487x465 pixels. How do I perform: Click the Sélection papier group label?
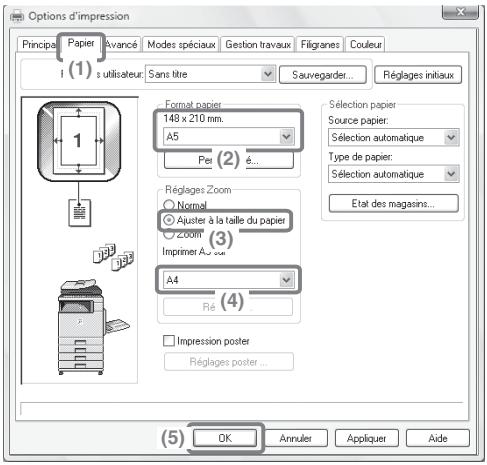tap(362, 104)
